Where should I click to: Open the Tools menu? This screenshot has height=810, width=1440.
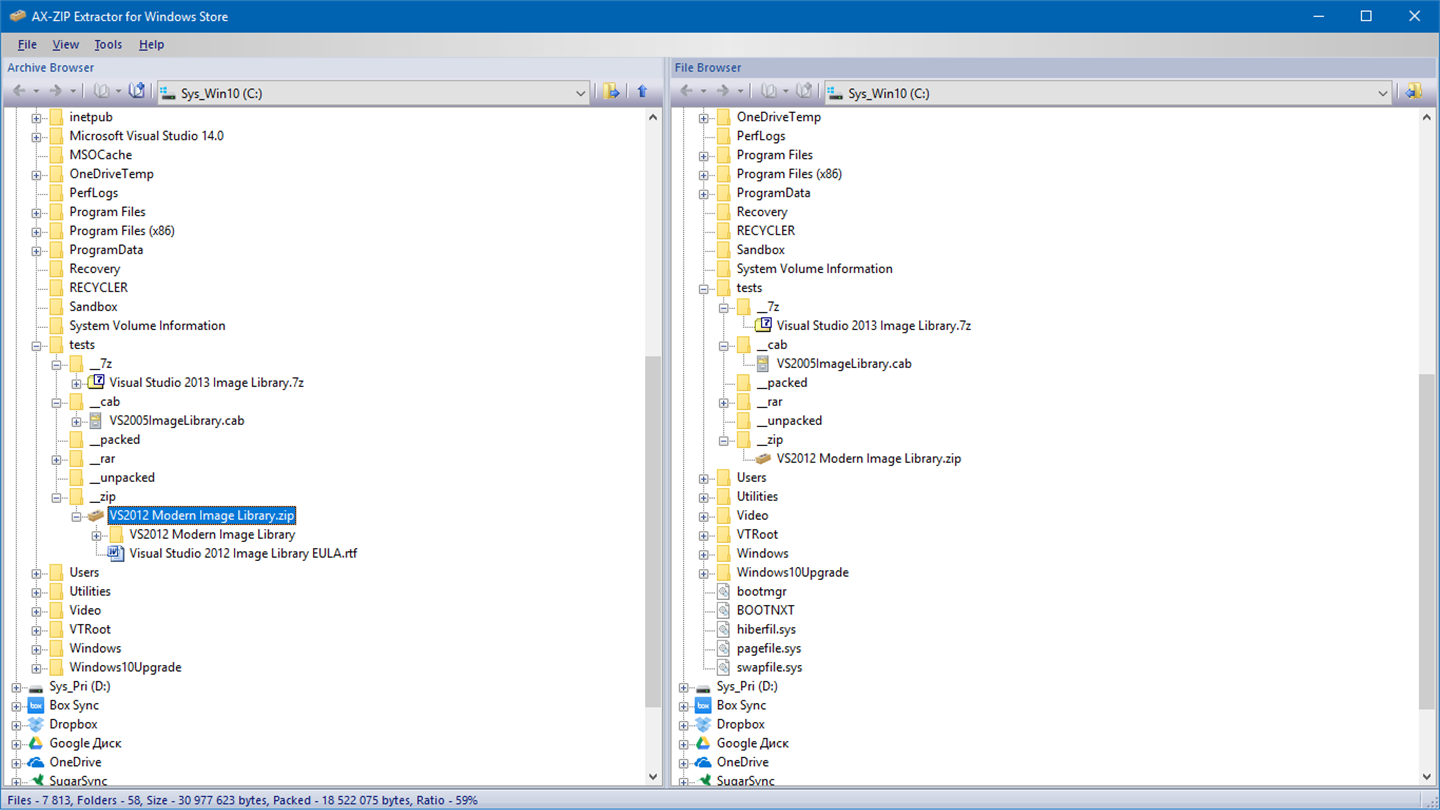click(108, 44)
